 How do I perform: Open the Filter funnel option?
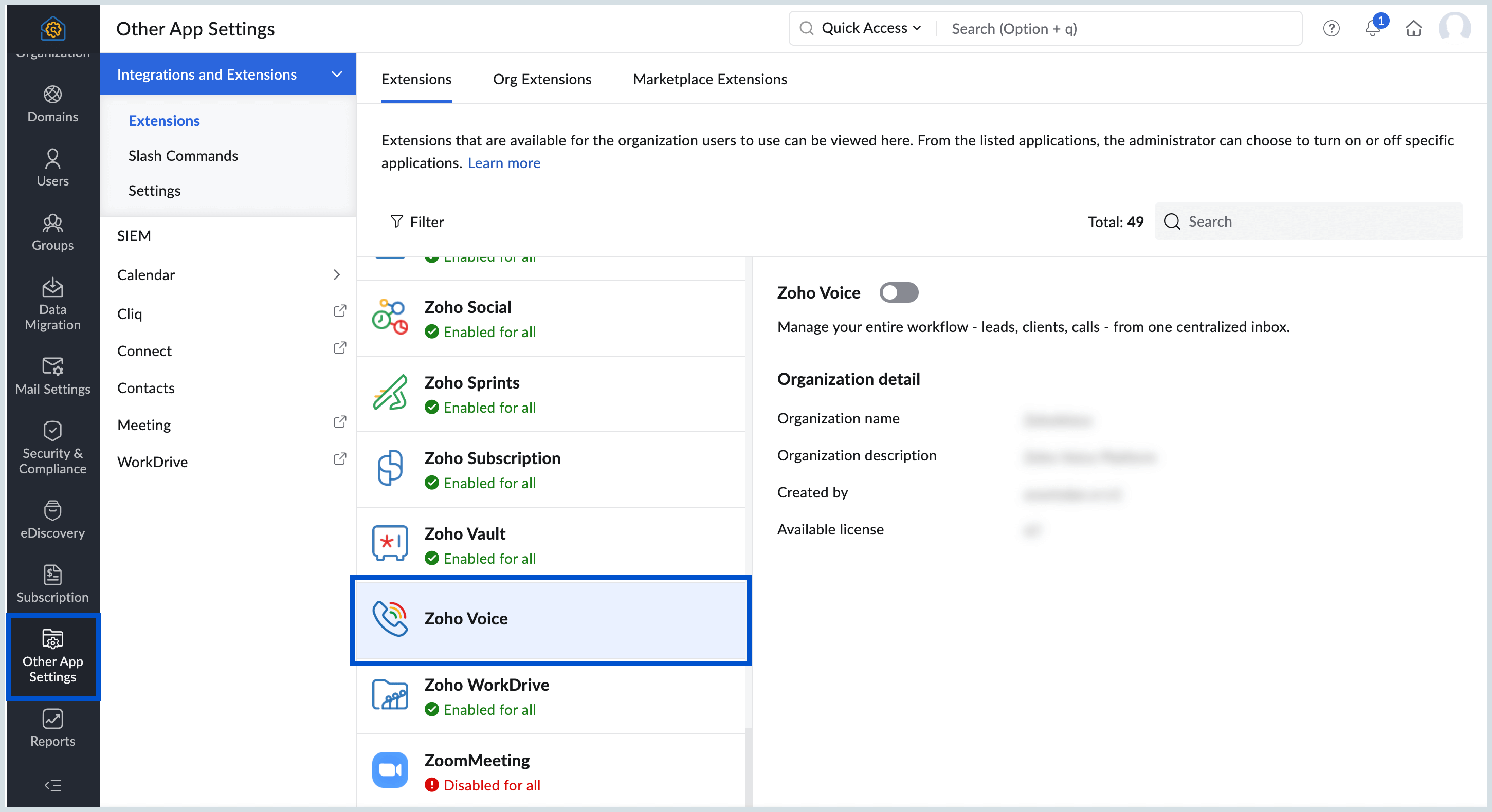(417, 222)
